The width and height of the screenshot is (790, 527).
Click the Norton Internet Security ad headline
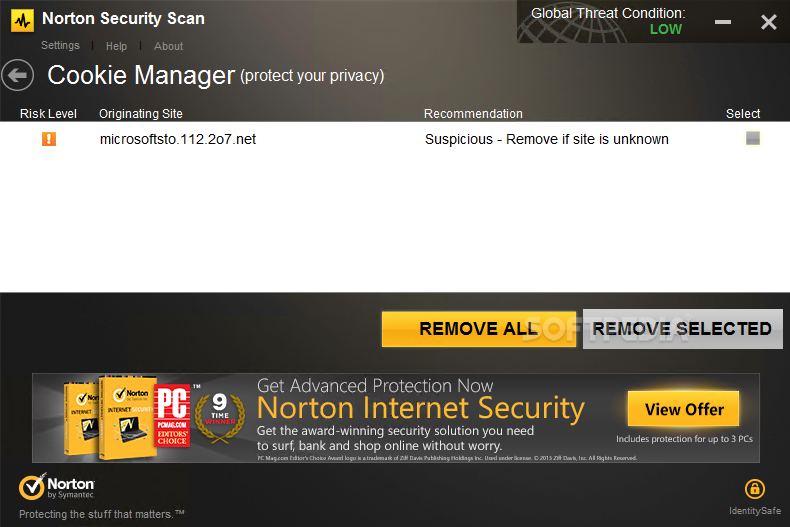point(421,408)
